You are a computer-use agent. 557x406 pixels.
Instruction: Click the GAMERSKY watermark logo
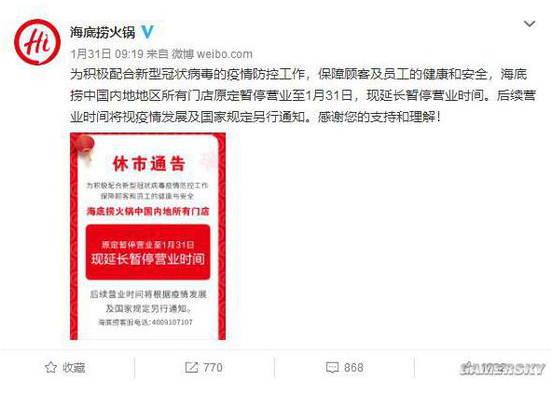tap(502, 369)
